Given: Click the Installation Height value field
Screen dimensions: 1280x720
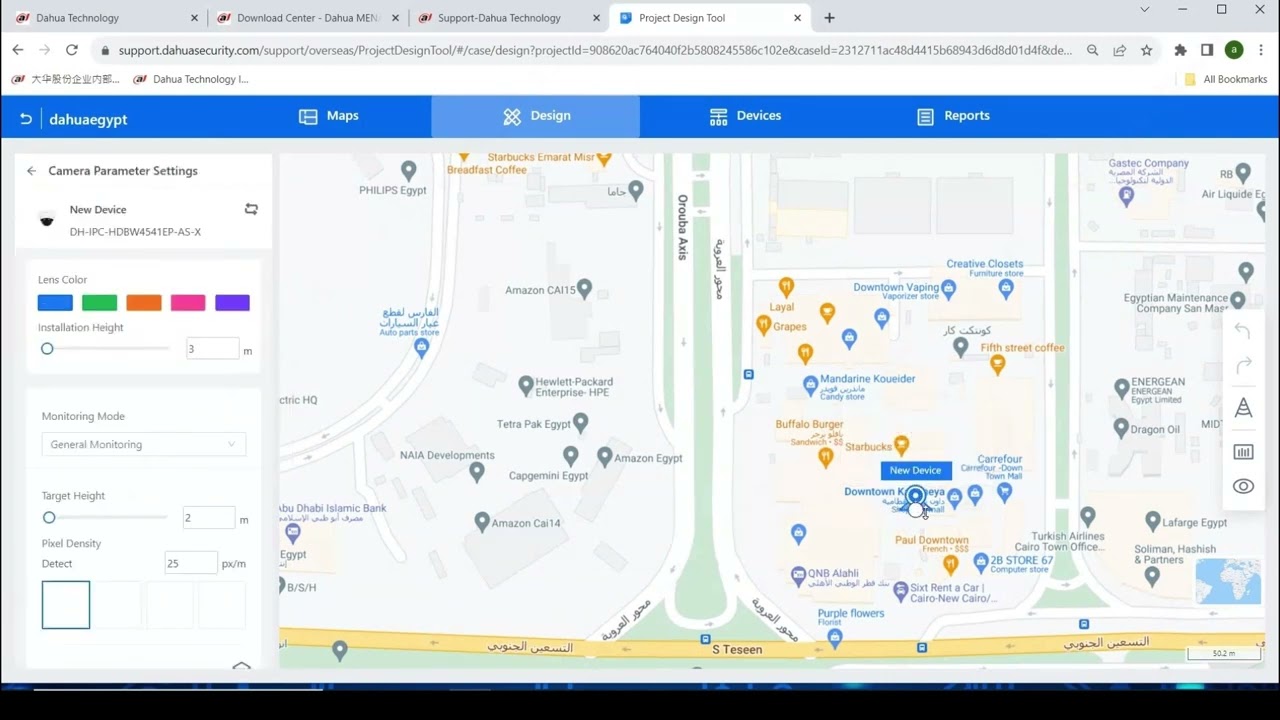Looking at the screenshot, I should click(x=213, y=349).
